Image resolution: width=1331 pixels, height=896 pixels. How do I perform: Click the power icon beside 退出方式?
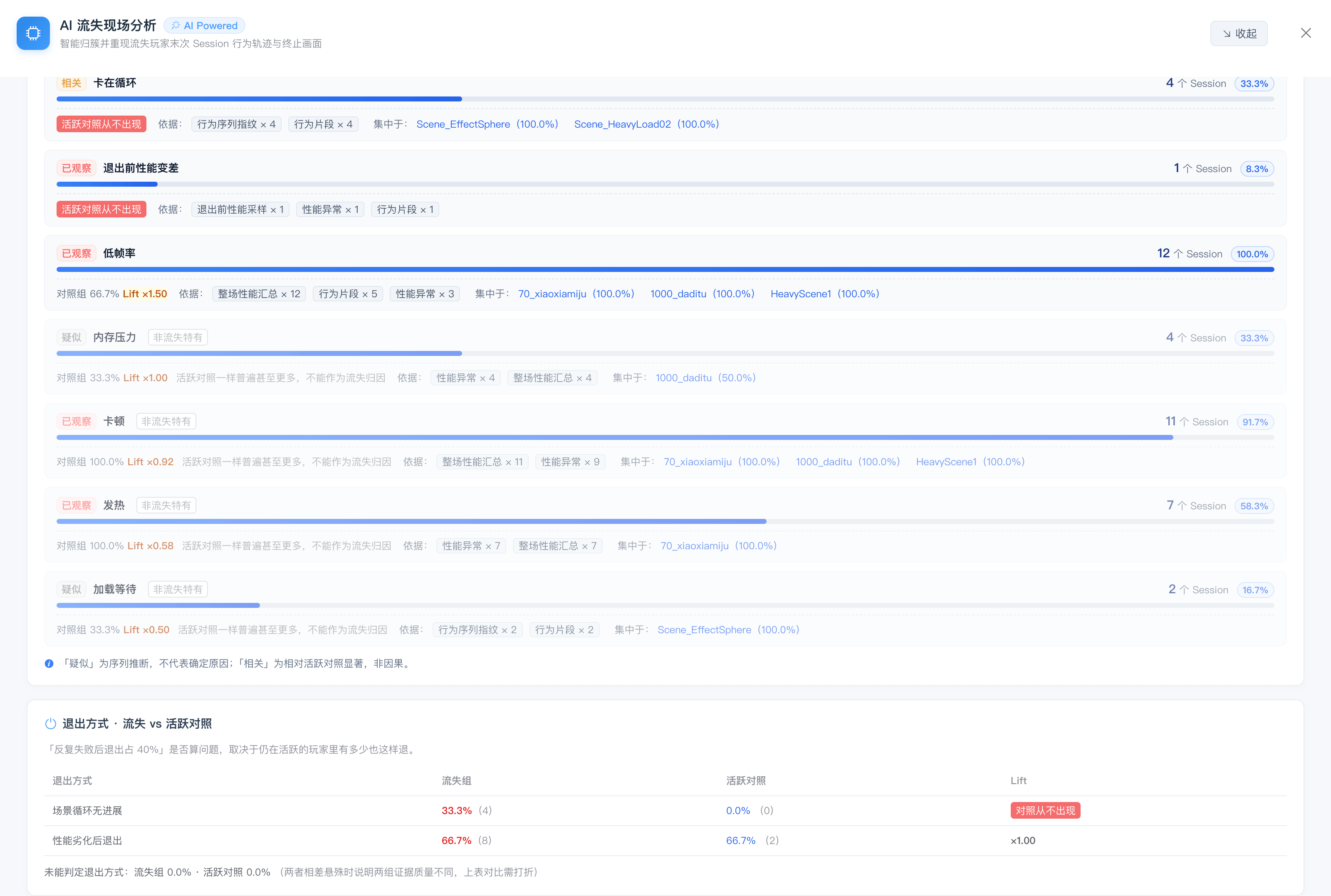click(50, 723)
